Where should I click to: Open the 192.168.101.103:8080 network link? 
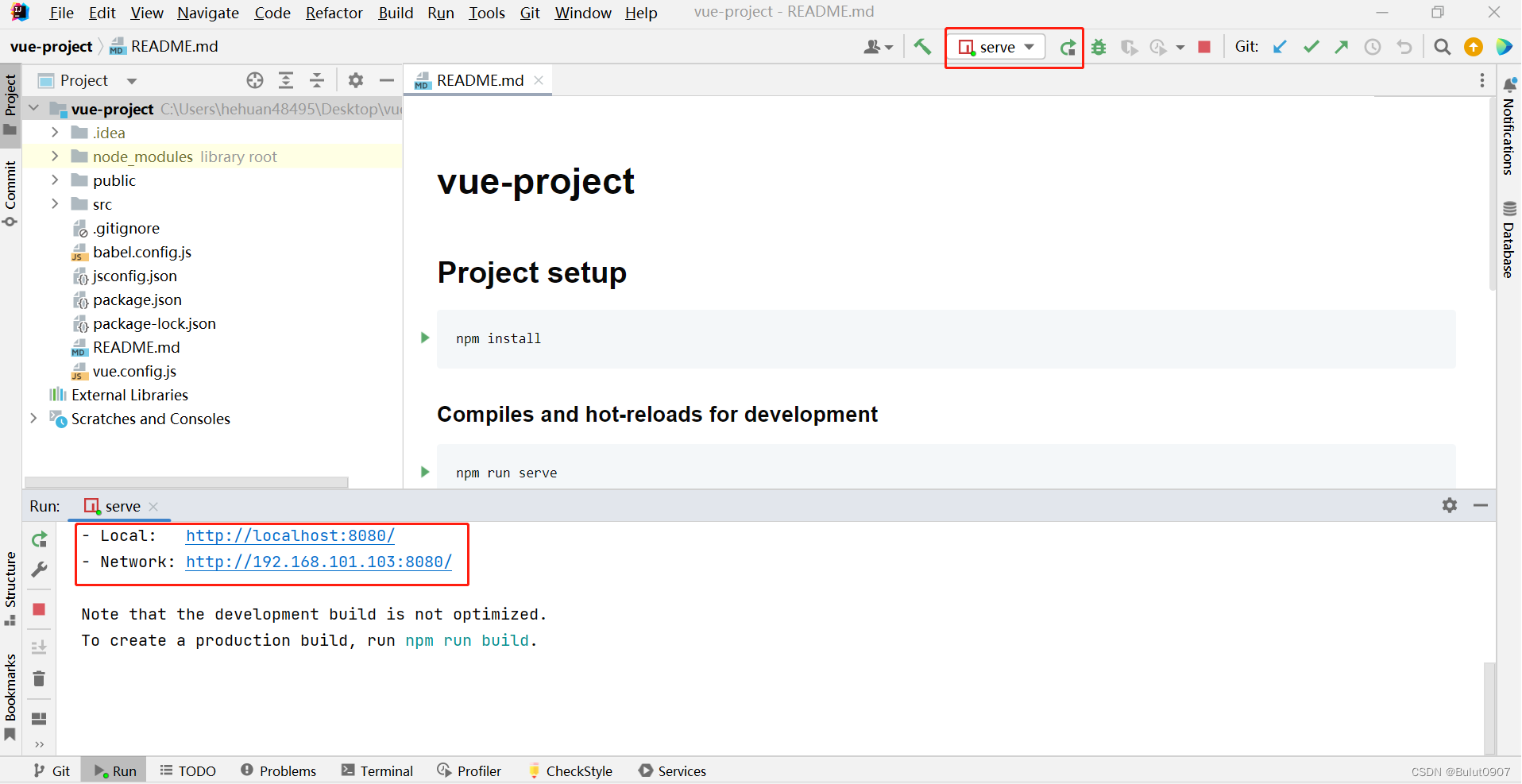pos(319,562)
